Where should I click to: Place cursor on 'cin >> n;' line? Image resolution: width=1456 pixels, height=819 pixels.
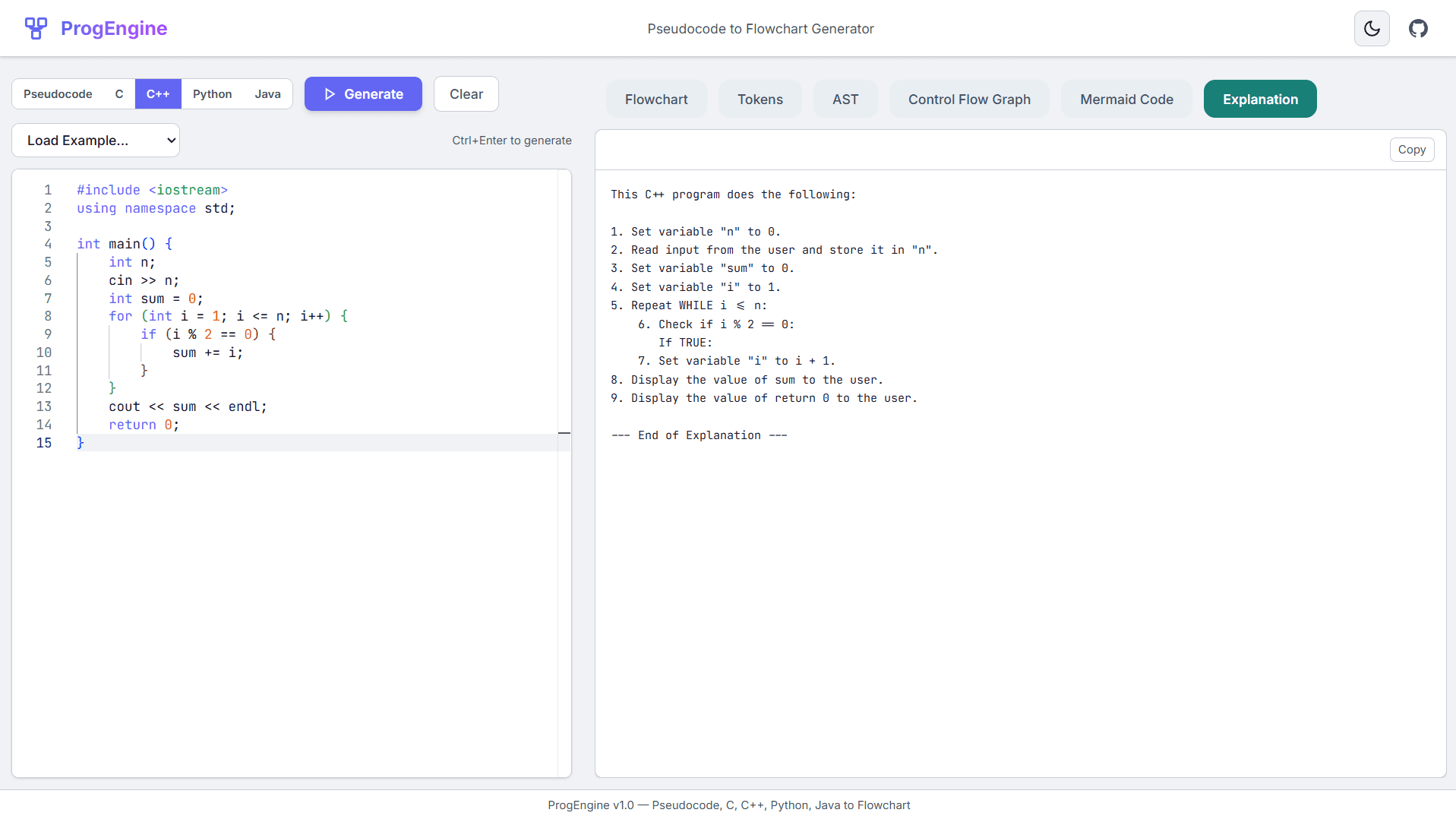point(144,280)
